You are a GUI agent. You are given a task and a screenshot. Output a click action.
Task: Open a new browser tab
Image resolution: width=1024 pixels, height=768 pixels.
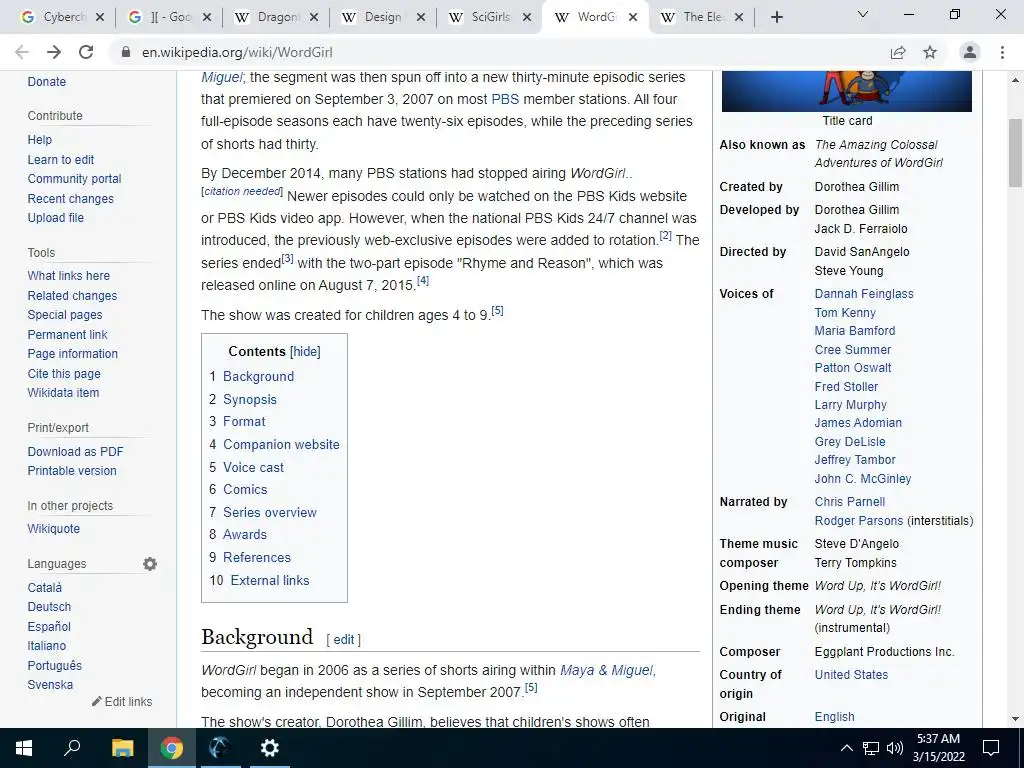point(776,17)
